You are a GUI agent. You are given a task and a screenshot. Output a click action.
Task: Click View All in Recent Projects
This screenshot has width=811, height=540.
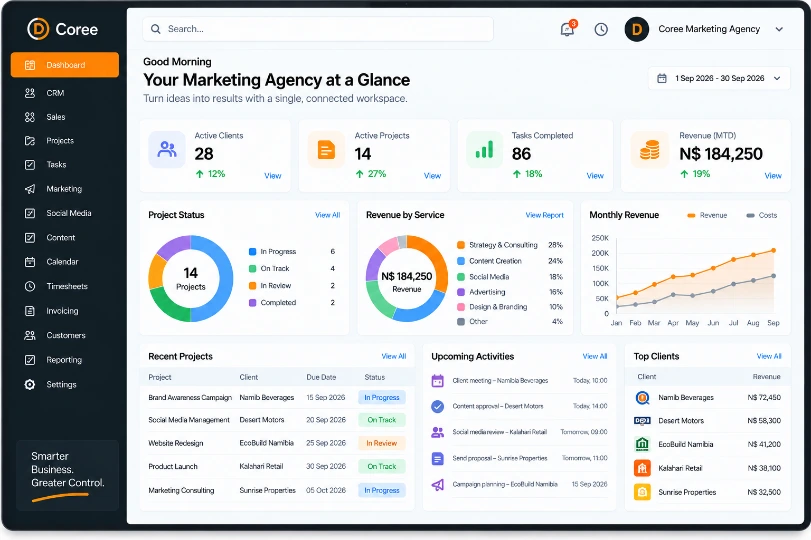pos(394,356)
